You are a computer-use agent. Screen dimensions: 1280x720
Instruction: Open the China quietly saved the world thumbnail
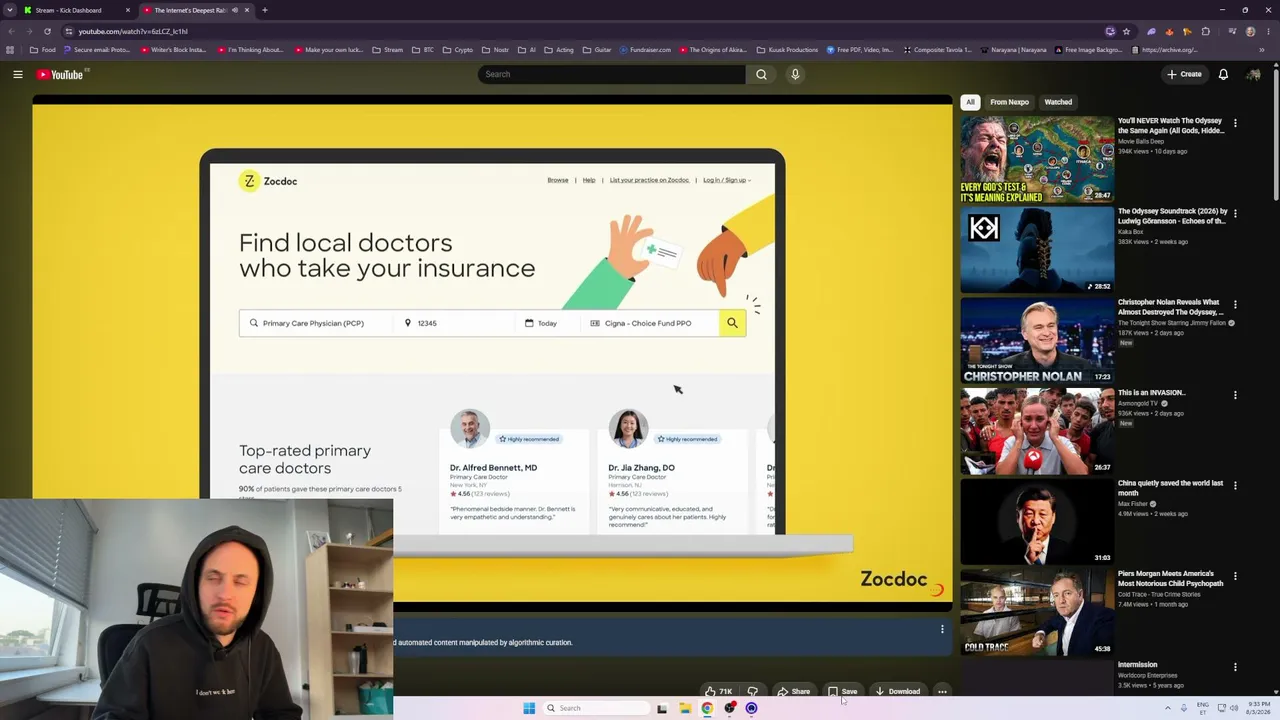1037,522
